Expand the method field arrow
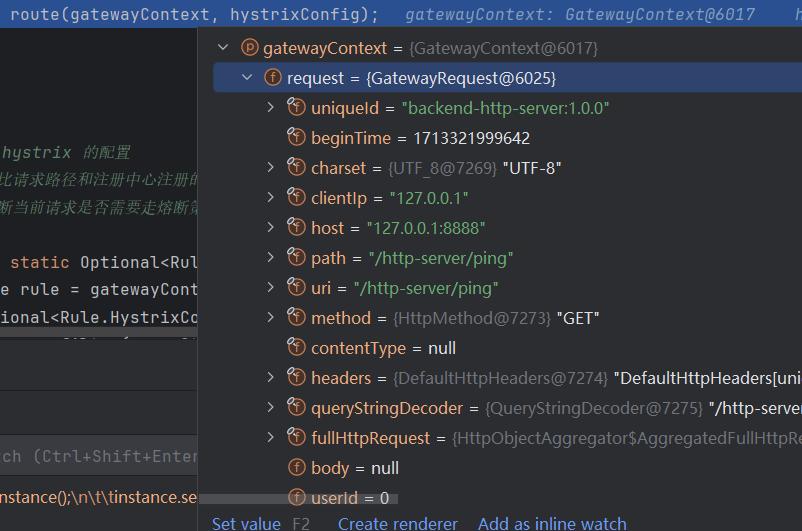This screenshot has height=531, width=802. point(270,318)
